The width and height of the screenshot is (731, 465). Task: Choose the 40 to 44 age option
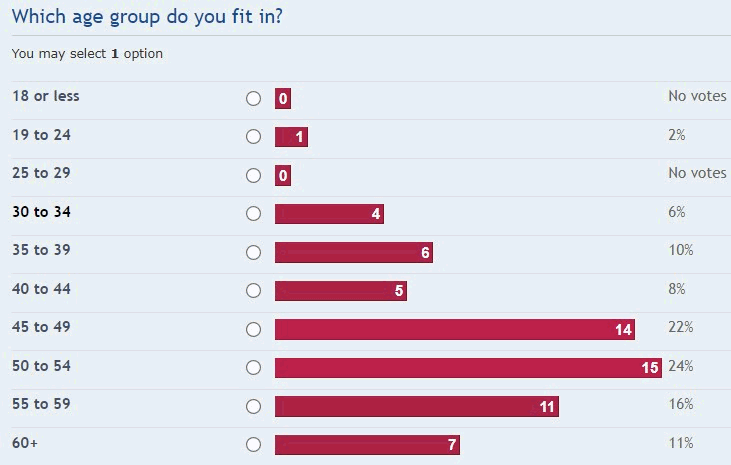pos(253,291)
